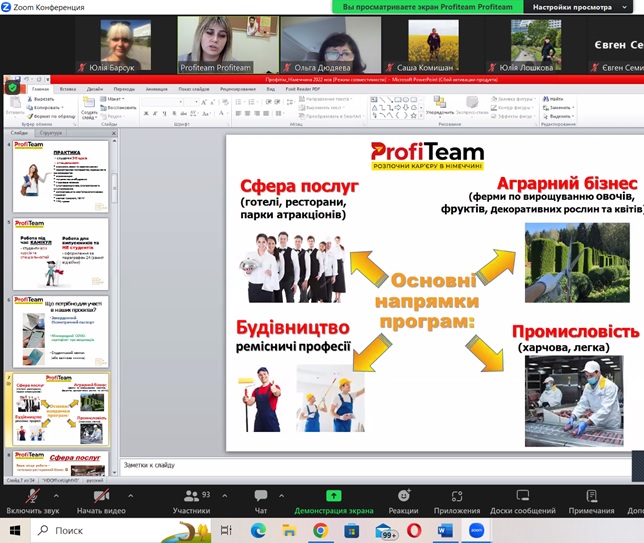This screenshot has height=543, width=644.
Task: Open the Переходы ribbon tab
Action: (x=124, y=89)
